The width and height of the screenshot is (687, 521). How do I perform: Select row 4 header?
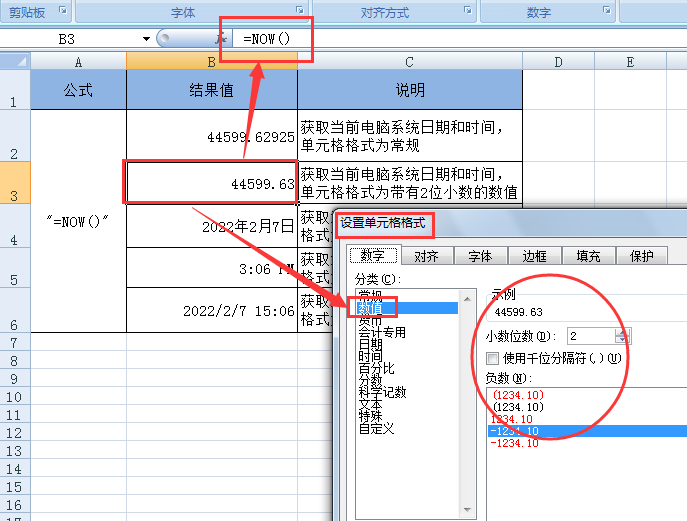coord(15,226)
